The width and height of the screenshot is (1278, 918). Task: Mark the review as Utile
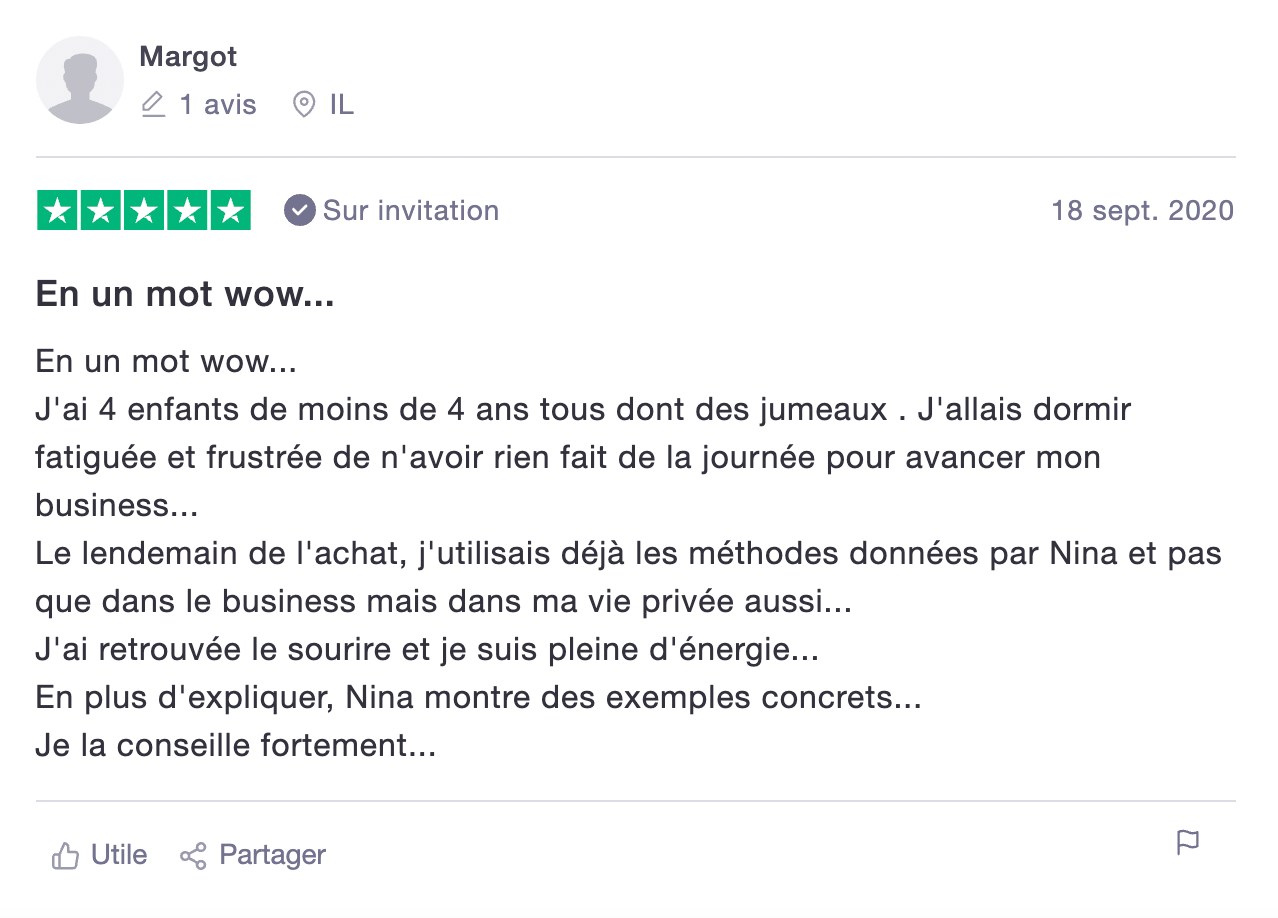coord(119,855)
